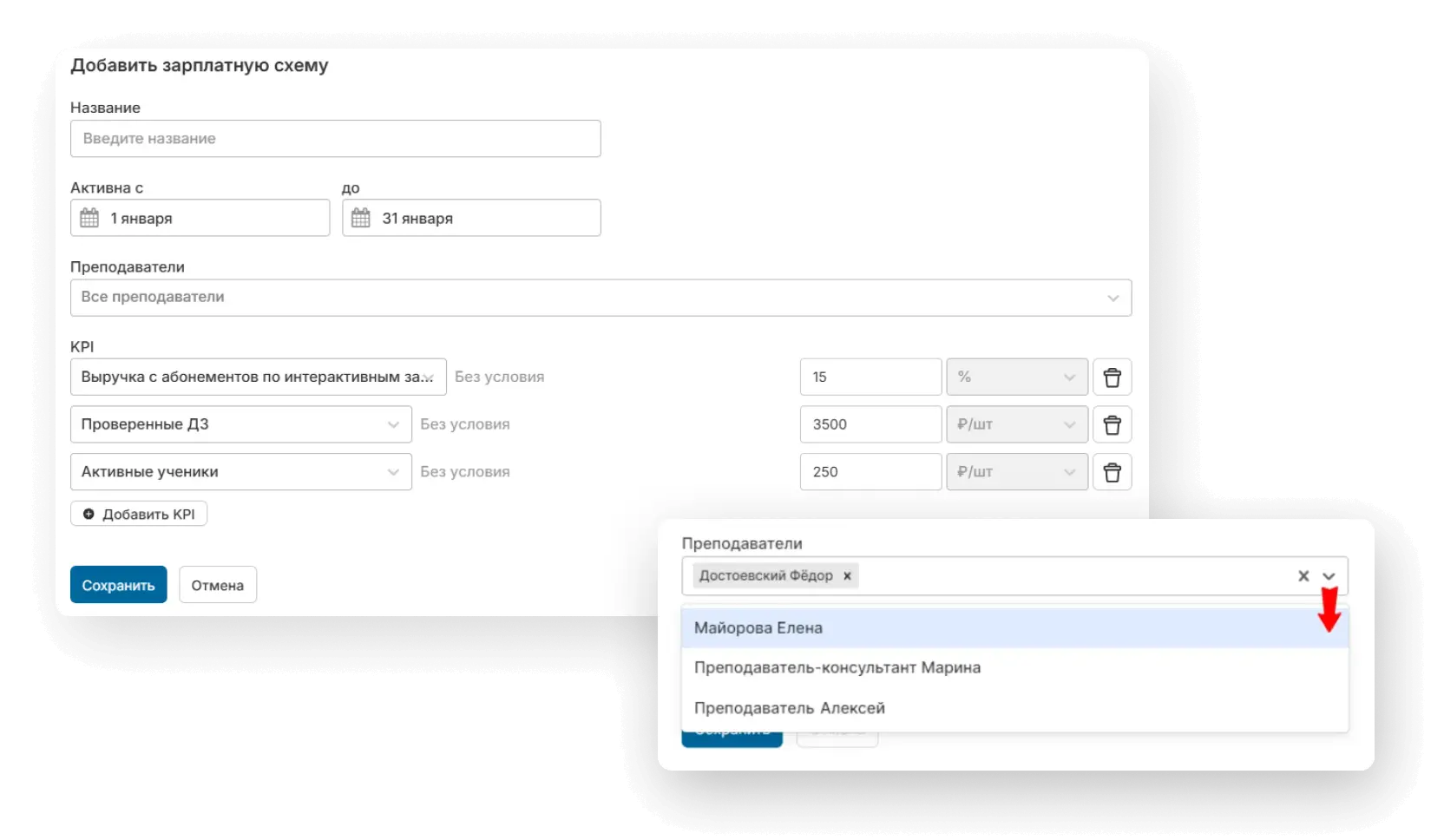Delete the 15% revenue KPI row
Screen dimensions: 1444x840
point(1112,377)
